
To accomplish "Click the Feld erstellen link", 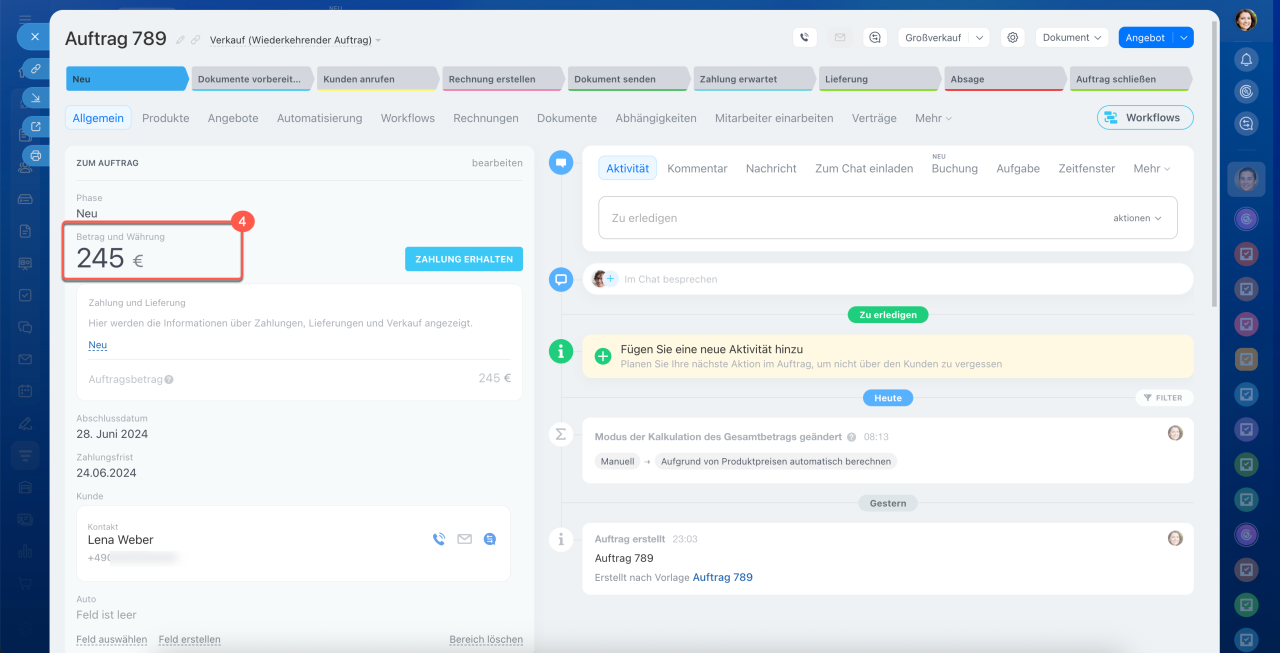I will [x=189, y=640].
